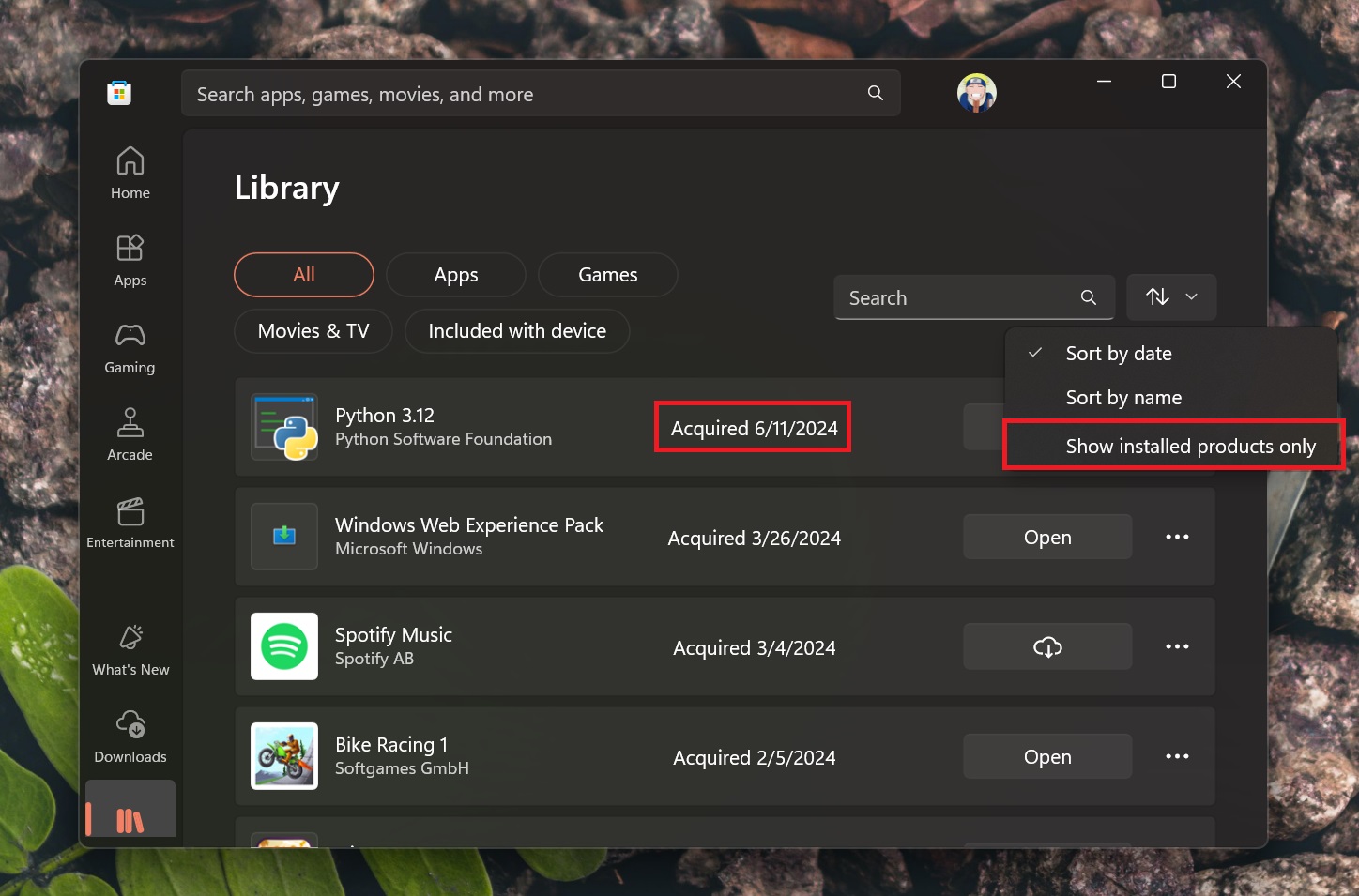This screenshot has height=896, width=1359.
Task: View What's New section
Action: click(x=130, y=647)
